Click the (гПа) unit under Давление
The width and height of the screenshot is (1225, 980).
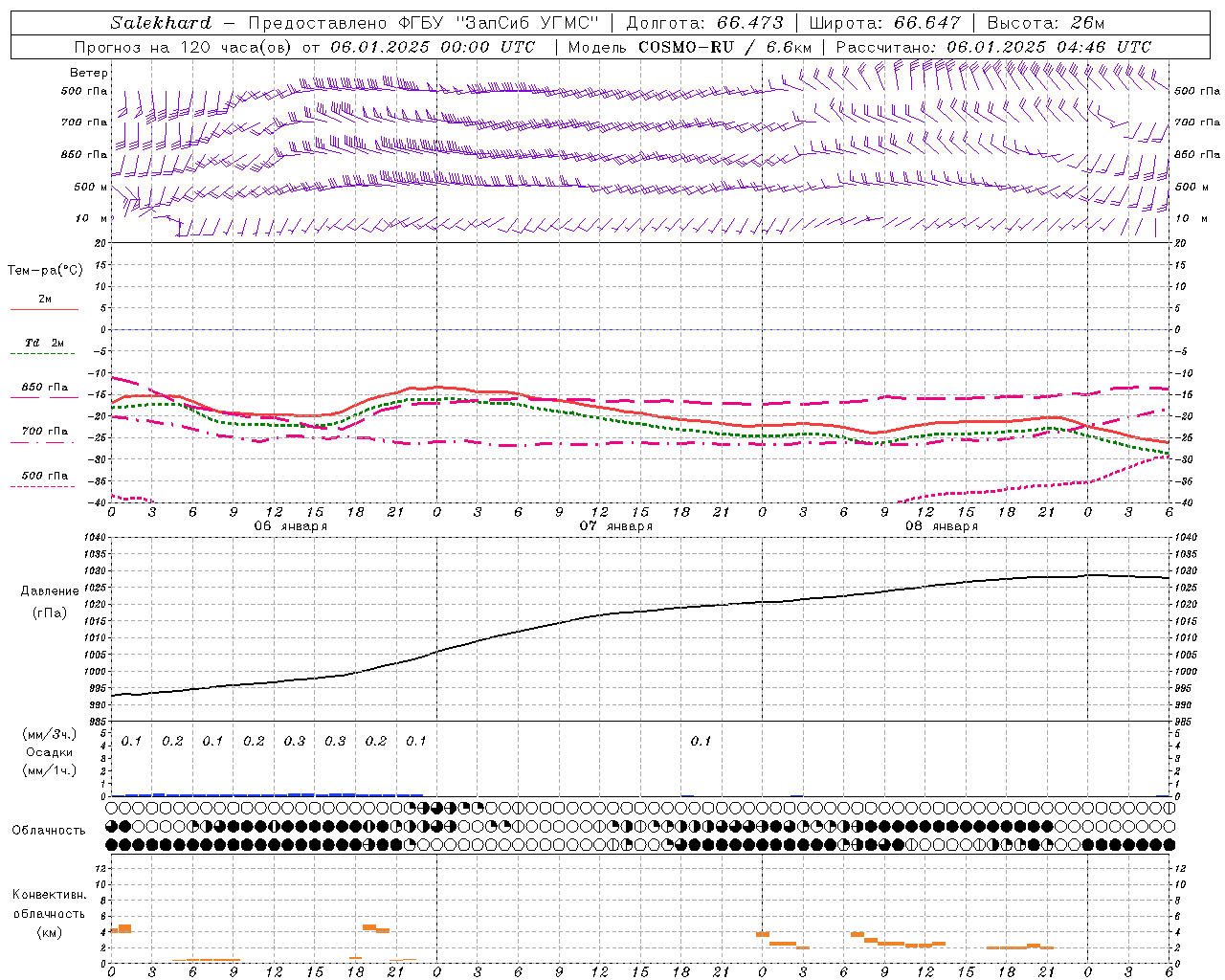point(50,612)
